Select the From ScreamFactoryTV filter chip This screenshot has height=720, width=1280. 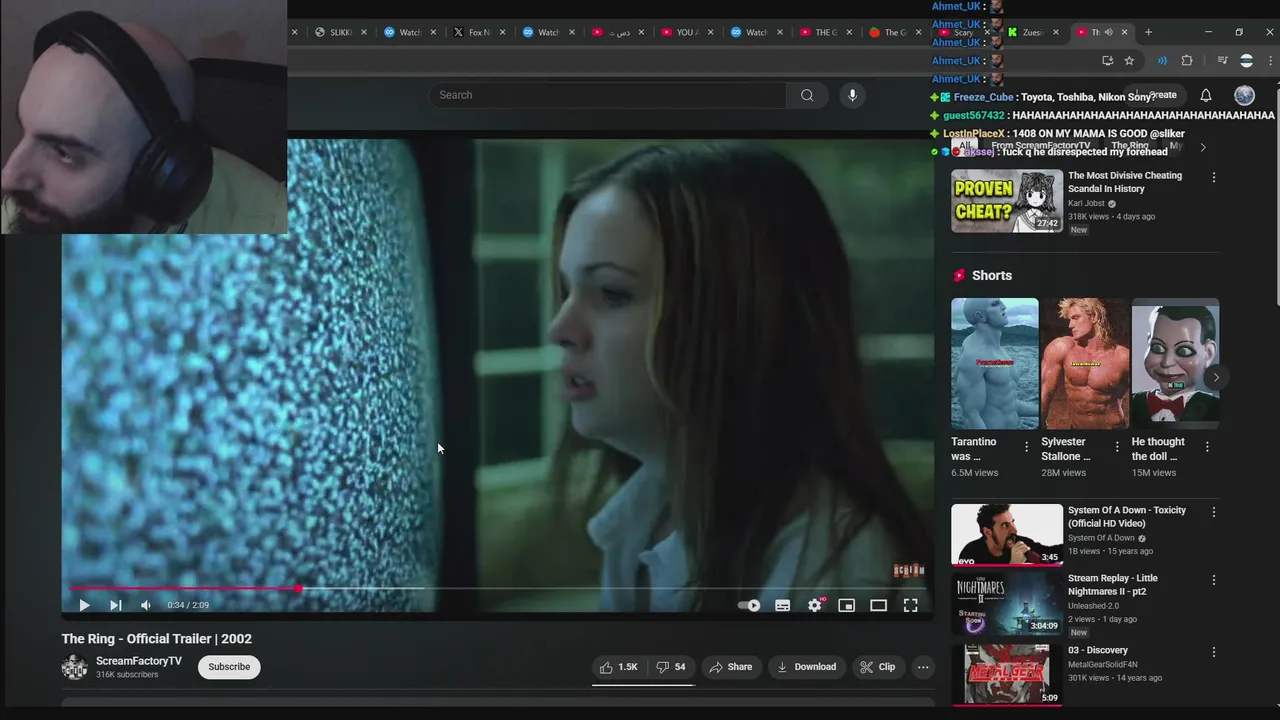[x=1040, y=147]
